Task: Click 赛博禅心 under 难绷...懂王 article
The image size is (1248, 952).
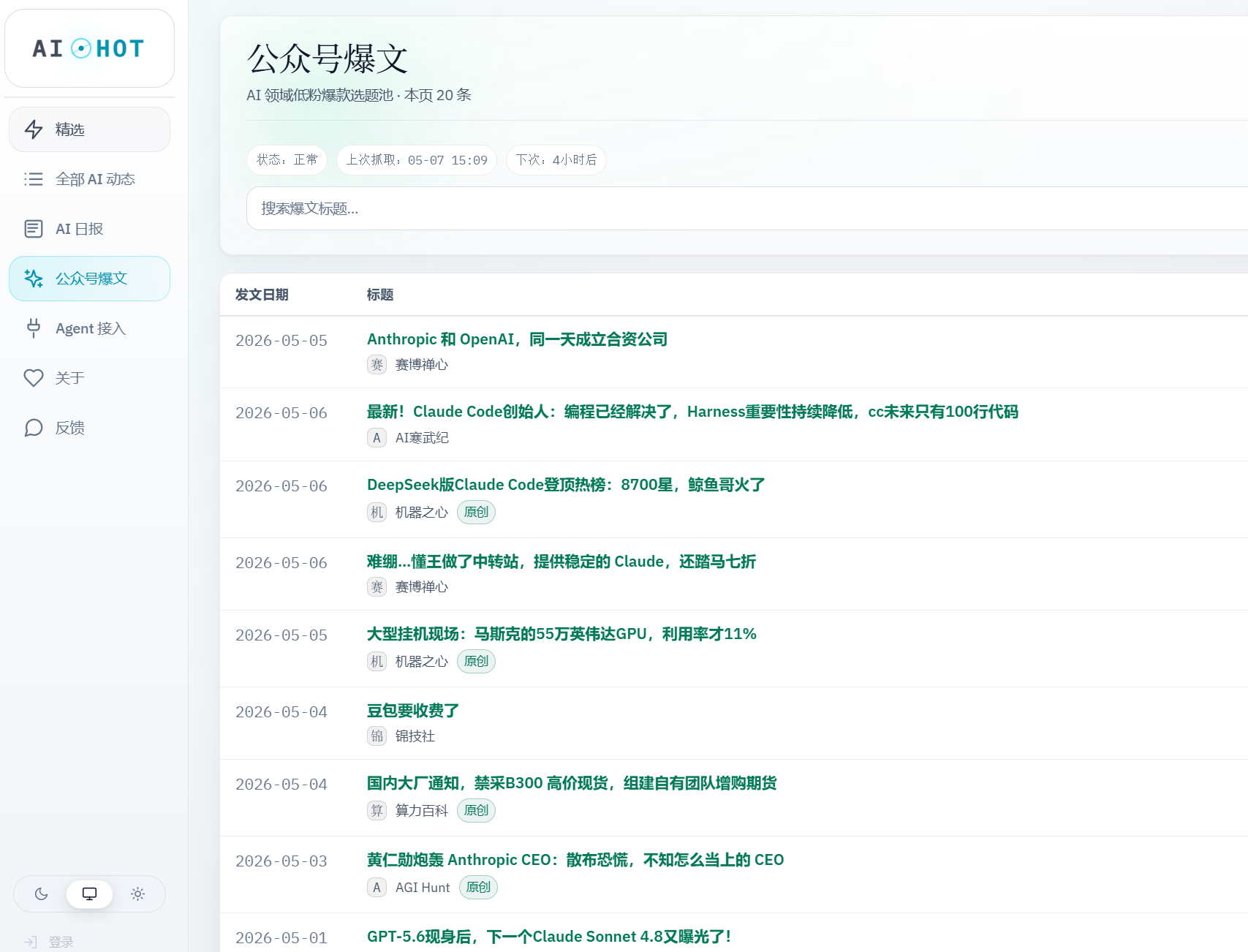Action: [422, 586]
